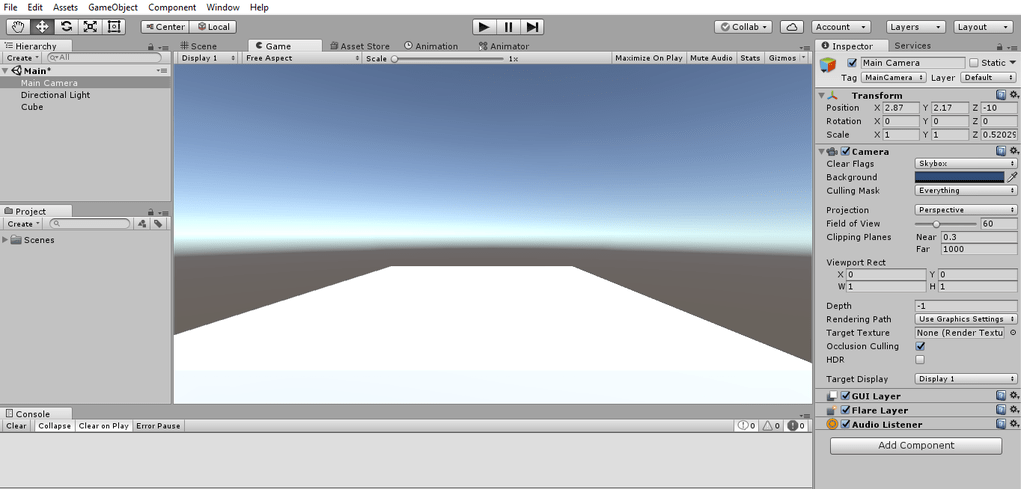Toggle Main Camera active checkbox

tap(852, 63)
